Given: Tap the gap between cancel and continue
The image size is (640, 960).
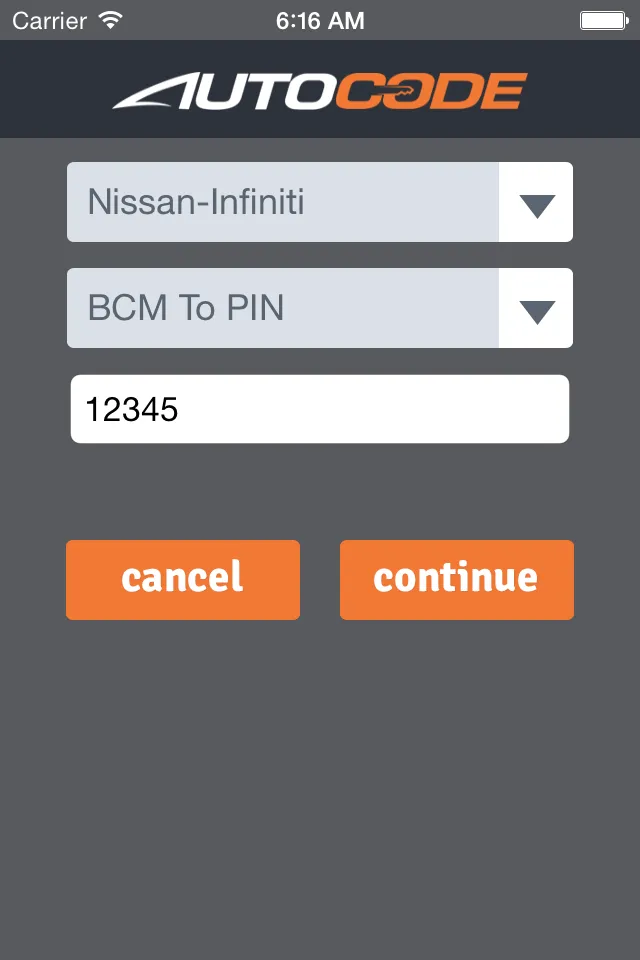Looking at the screenshot, I should coord(320,580).
